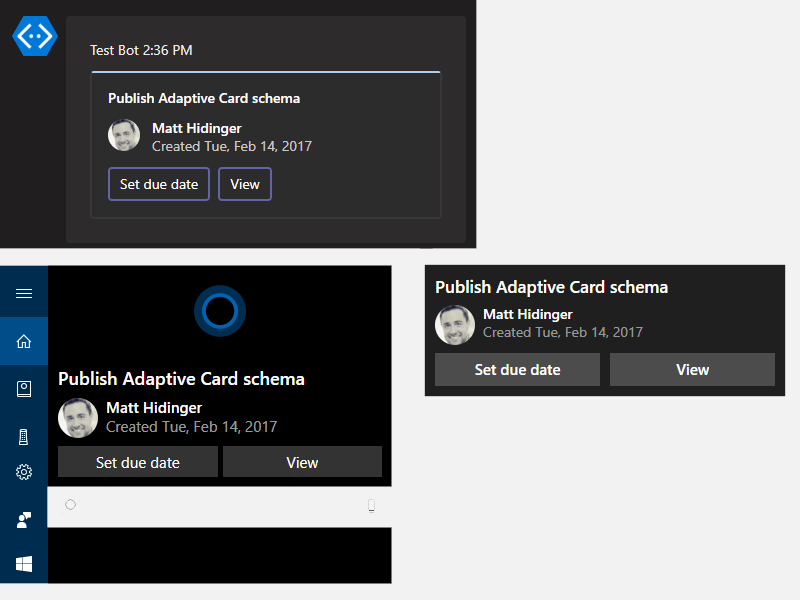Screen dimensions: 800x600
Task: Click View in the Test Bot card
Action: pos(244,184)
